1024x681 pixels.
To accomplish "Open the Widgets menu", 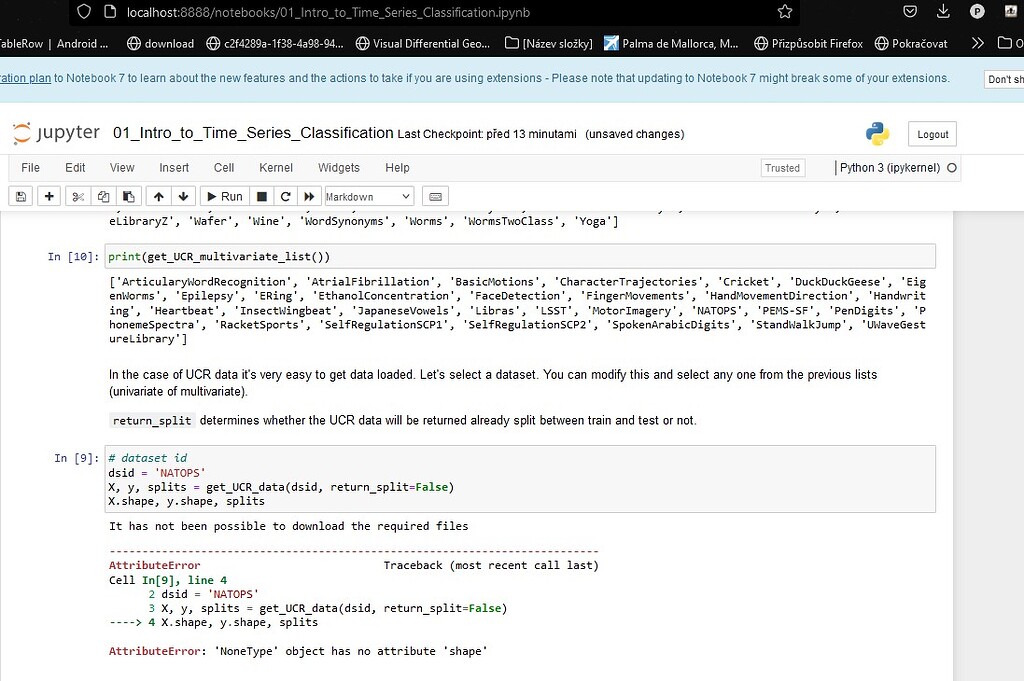I will click(x=338, y=167).
